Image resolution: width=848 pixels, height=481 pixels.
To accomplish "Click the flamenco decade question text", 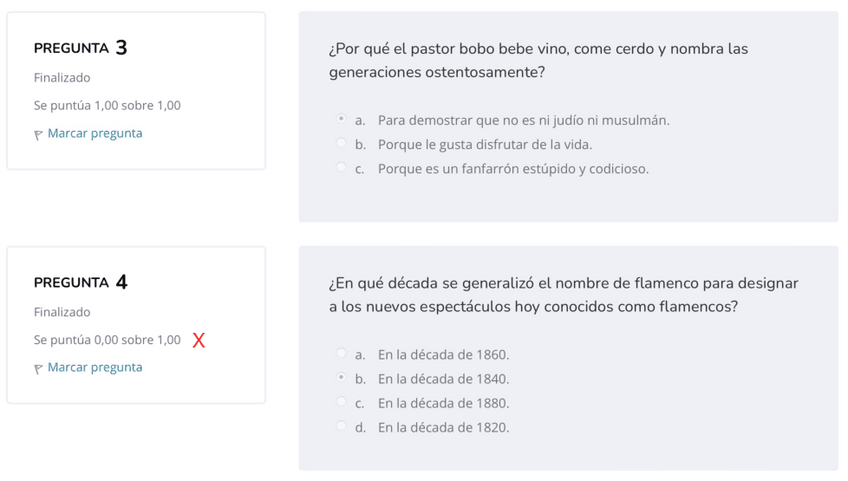I will tap(563, 295).
